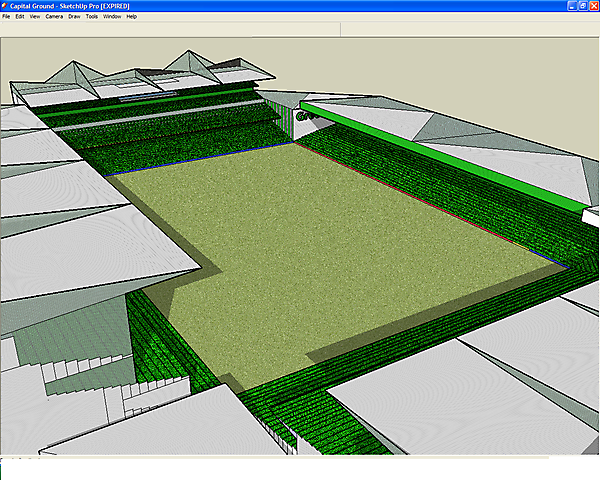Open the Tools menu
Viewport: 600px width, 480px height.
click(92, 17)
